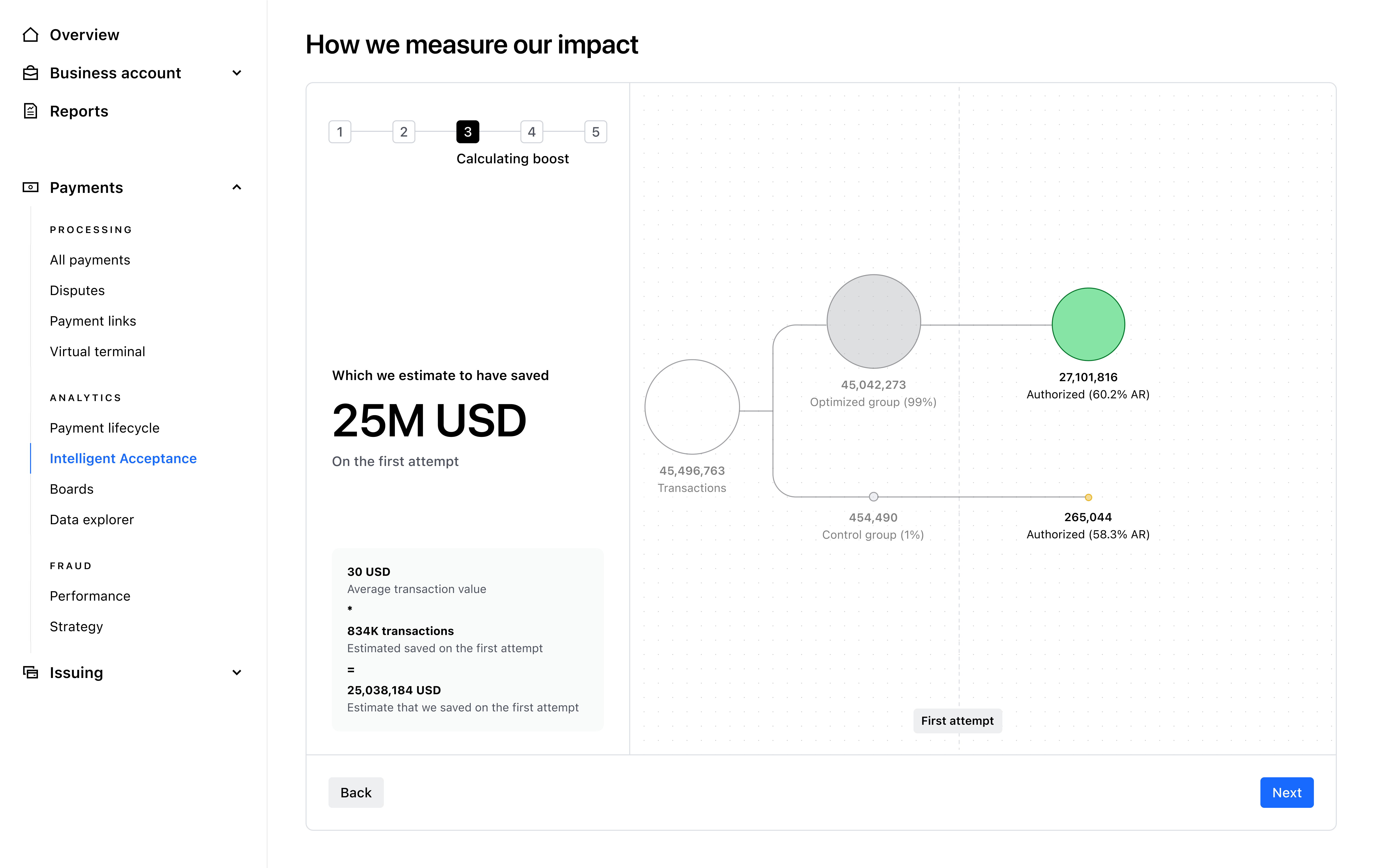1375x868 pixels.
Task: Click the gray Optimized group circle
Action: 874,322
